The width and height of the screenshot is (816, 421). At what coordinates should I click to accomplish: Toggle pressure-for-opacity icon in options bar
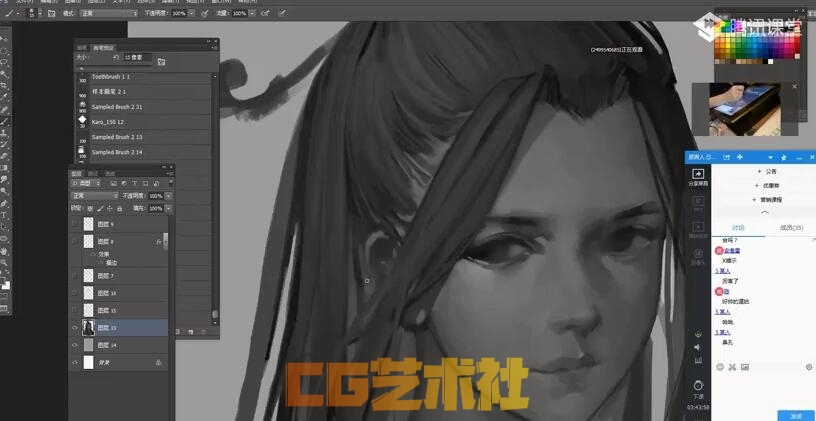click(205, 13)
